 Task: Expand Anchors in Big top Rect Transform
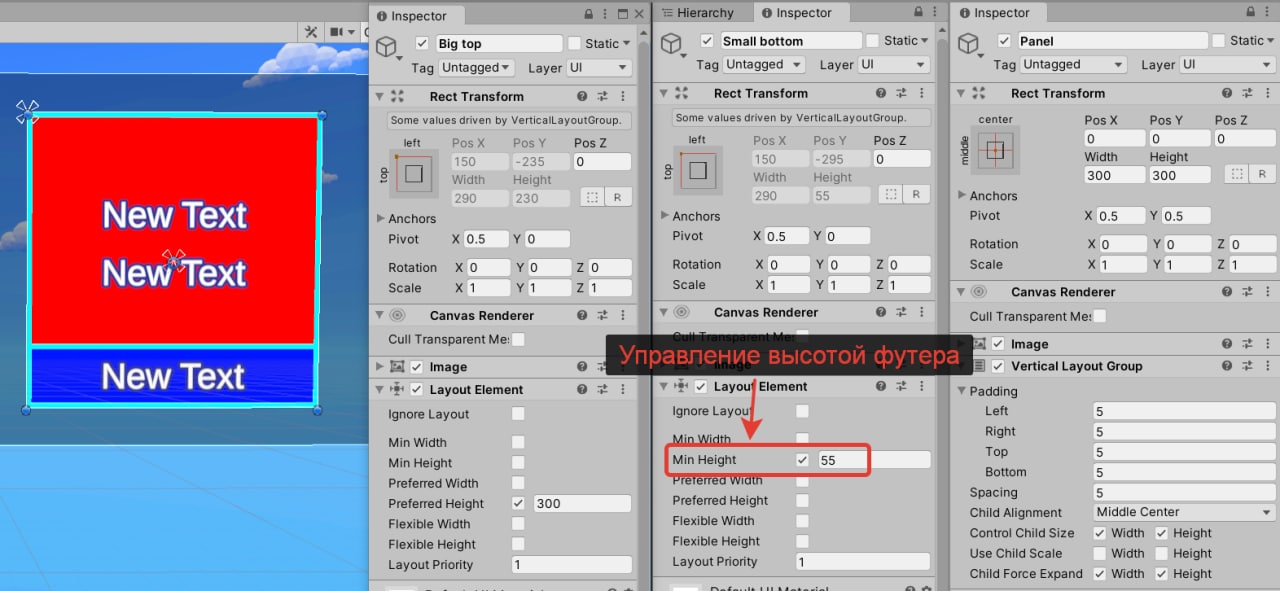pyautogui.click(x=381, y=218)
